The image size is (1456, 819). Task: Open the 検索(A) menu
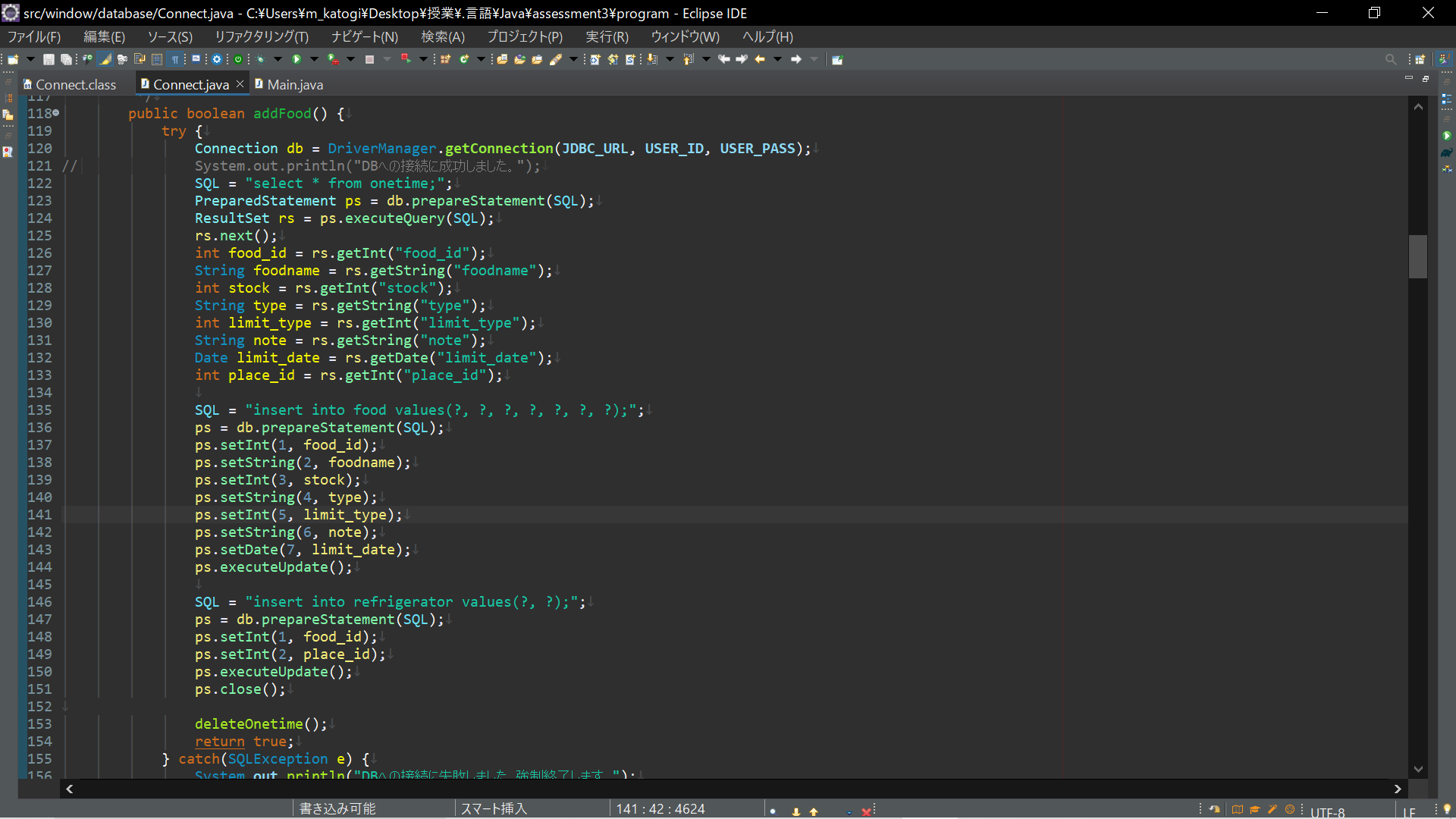(x=443, y=36)
